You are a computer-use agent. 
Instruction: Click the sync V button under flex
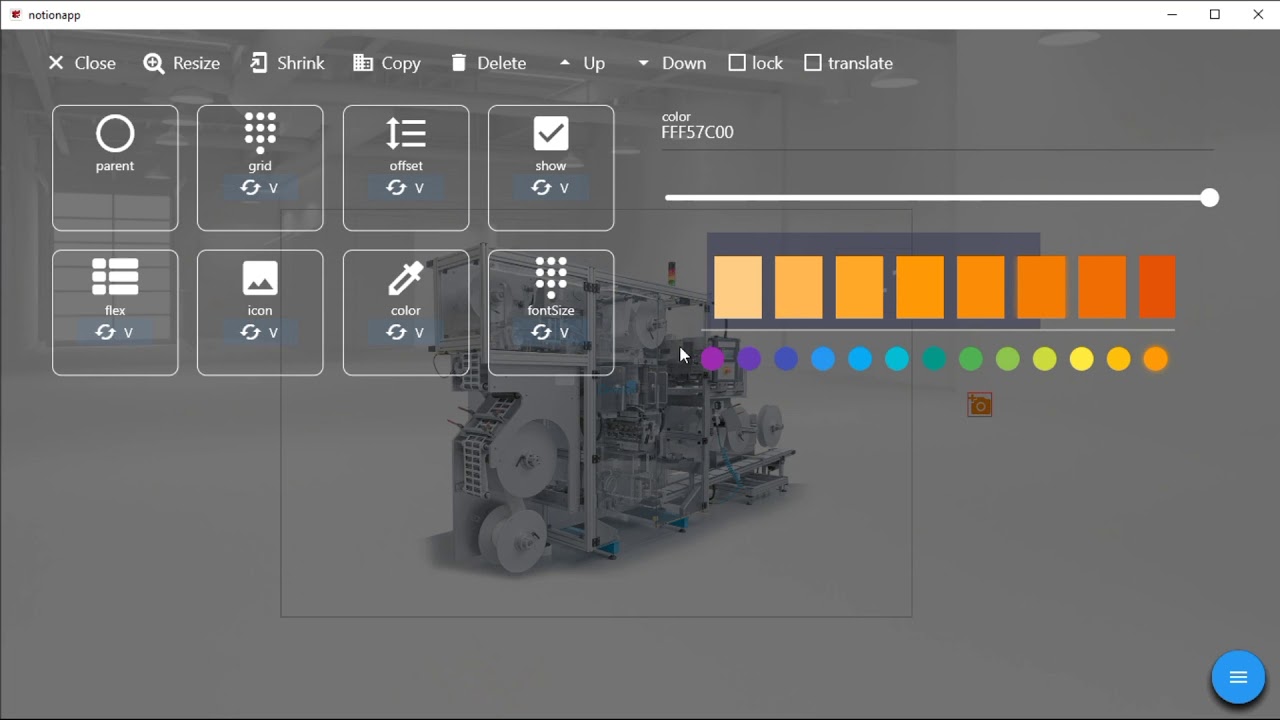pos(115,332)
